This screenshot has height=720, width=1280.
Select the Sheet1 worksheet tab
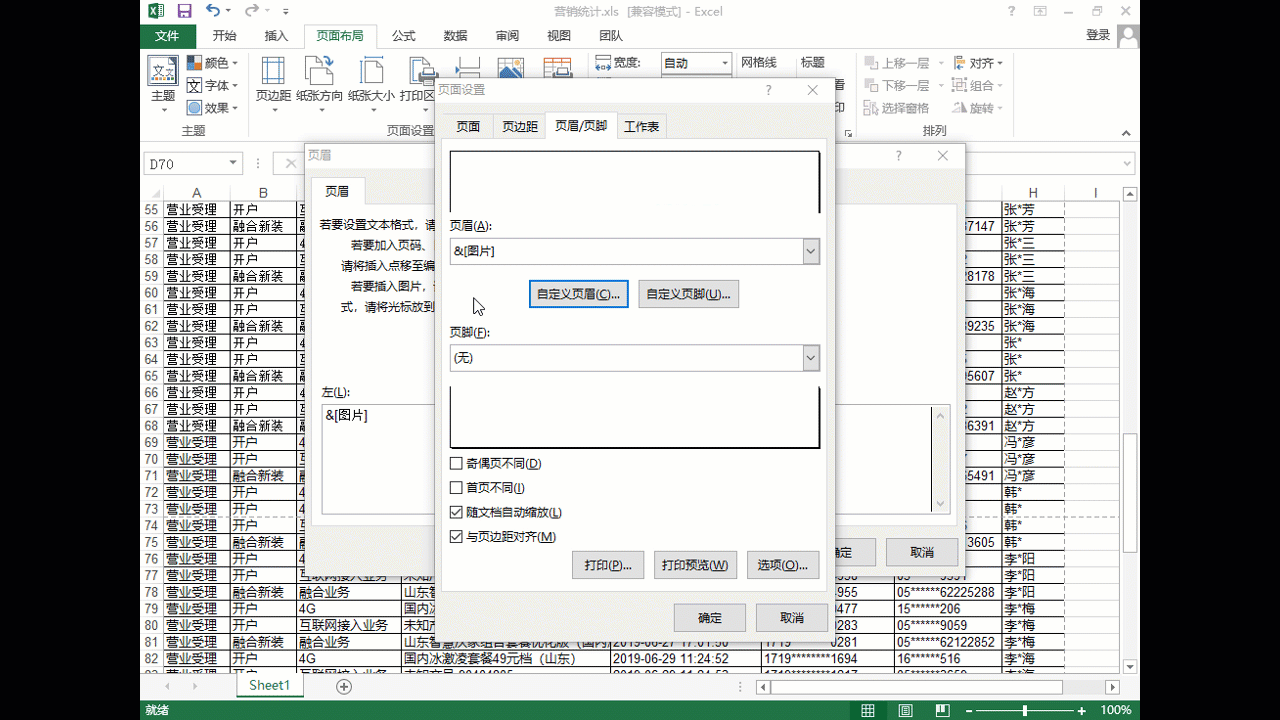(x=269, y=686)
